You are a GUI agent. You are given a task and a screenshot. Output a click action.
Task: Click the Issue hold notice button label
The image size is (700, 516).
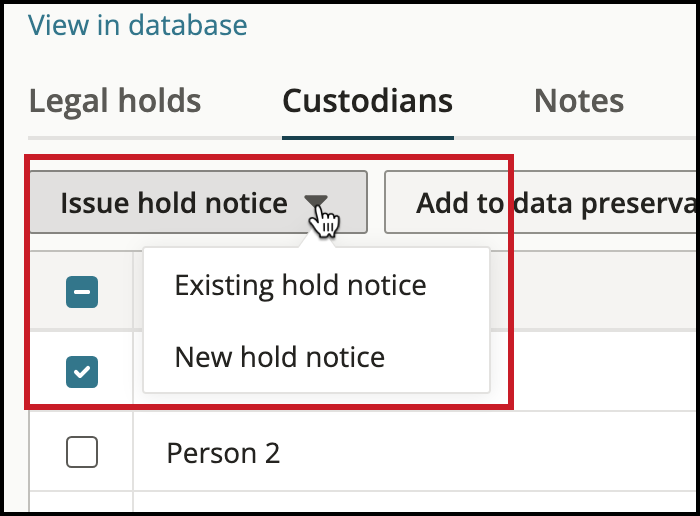pyautogui.click(x=174, y=203)
